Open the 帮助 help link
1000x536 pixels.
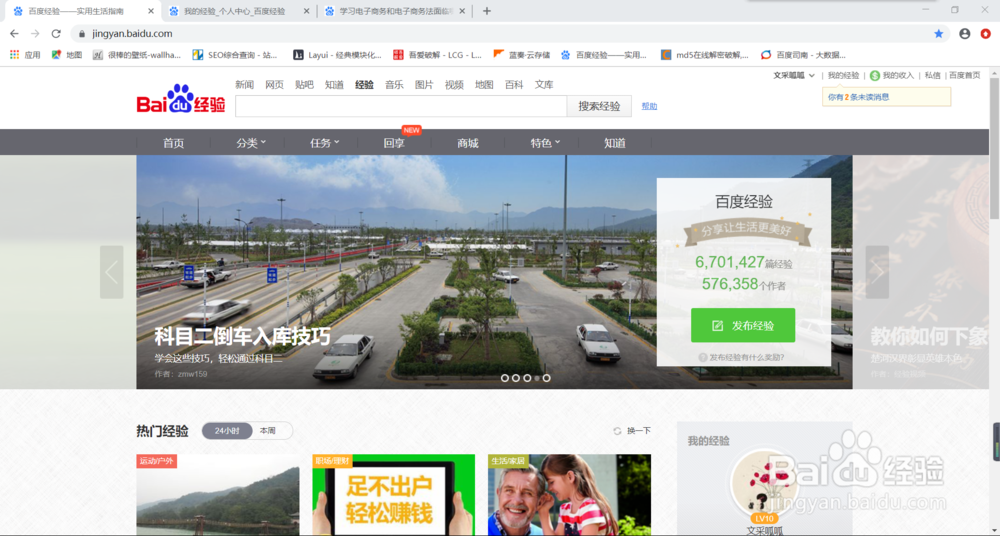649,106
